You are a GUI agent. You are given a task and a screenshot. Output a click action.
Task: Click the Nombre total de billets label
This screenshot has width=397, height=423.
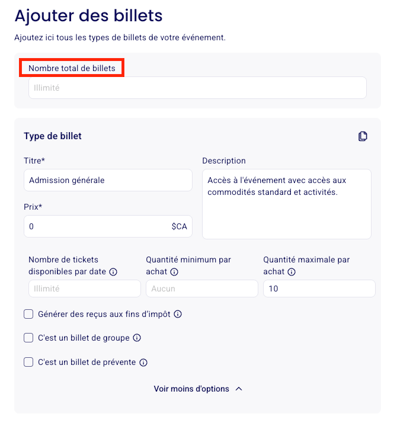coord(72,68)
